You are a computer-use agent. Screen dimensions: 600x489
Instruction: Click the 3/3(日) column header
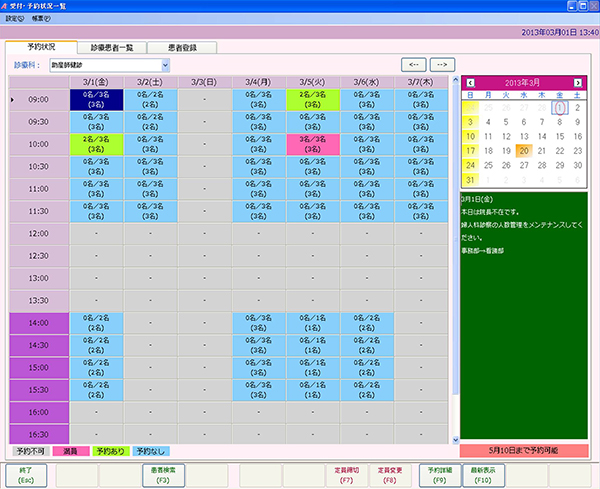point(204,82)
